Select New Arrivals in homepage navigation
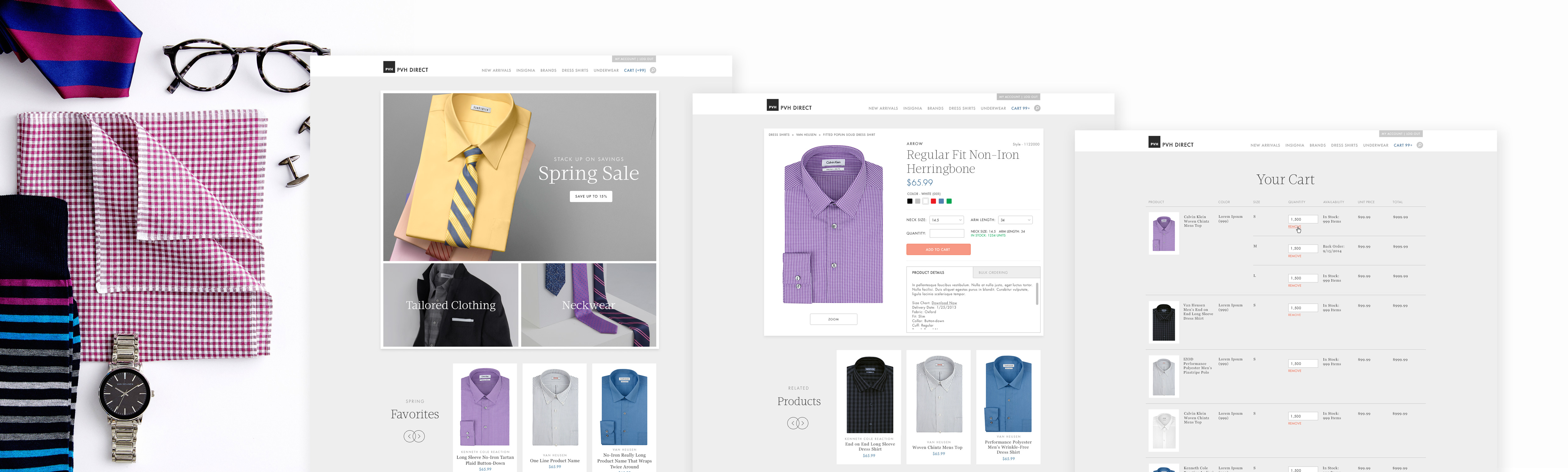 (x=496, y=71)
